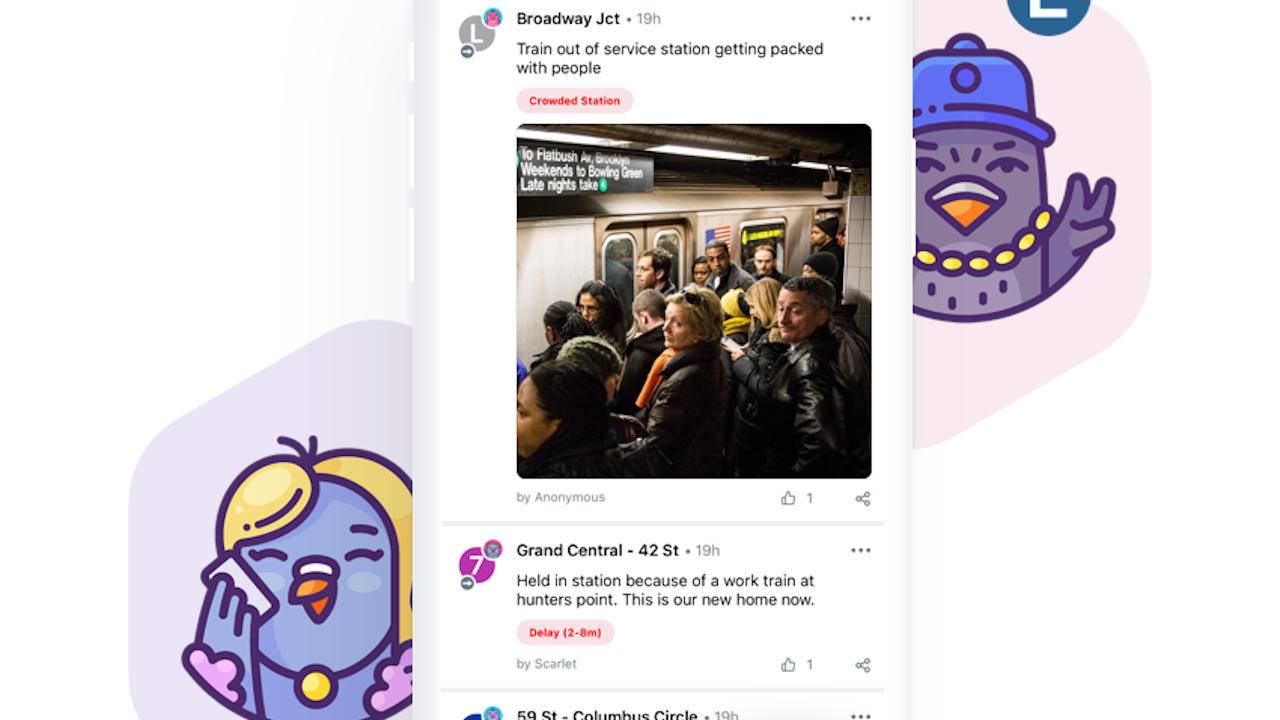Screen dimensions: 1280x720
Task: Tap the 'by Scarlet' author label
Action: [x=547, y=665]
